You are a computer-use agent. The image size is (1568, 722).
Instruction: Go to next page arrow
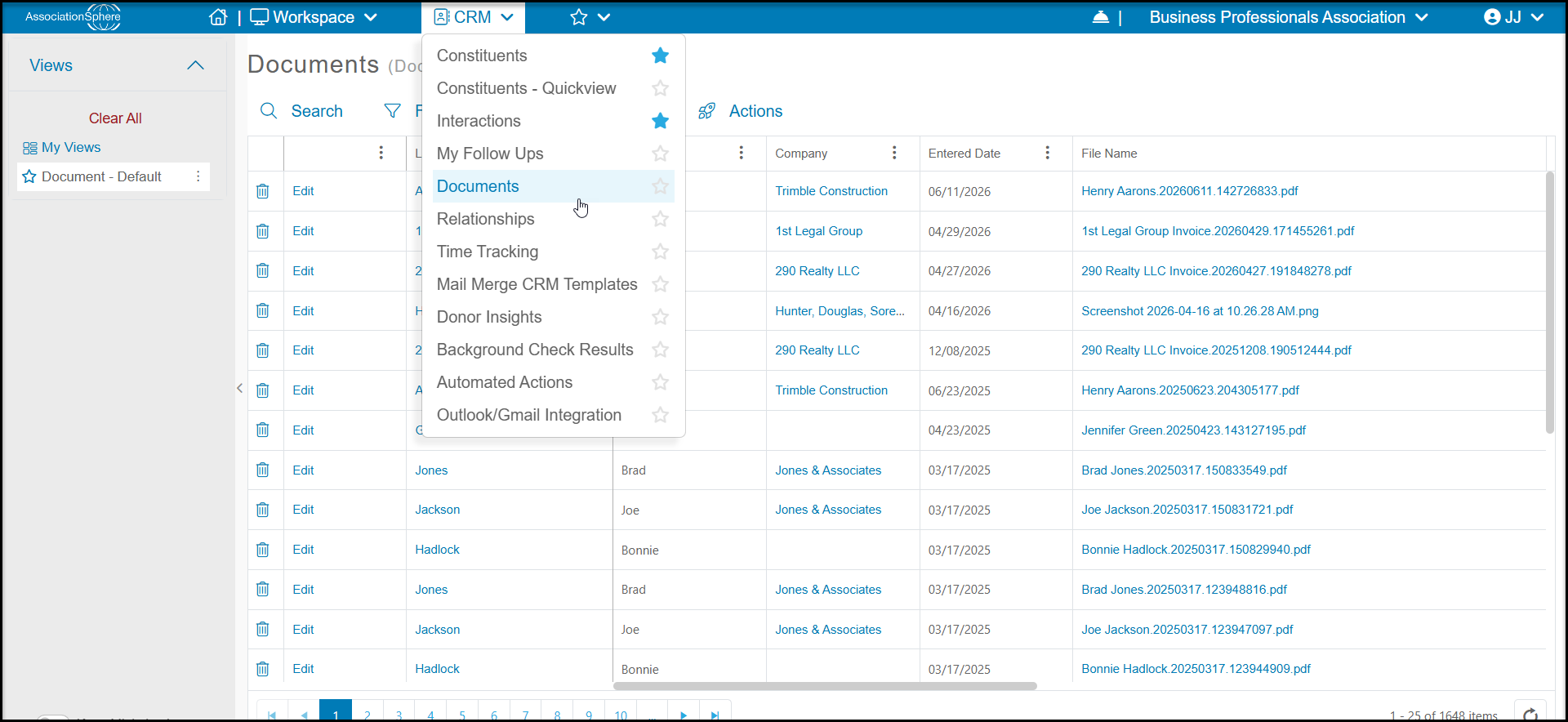(684, 715)
